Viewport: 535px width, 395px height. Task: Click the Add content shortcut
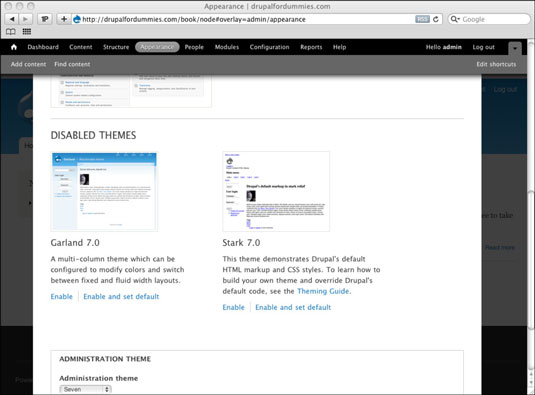pos(28,64)
